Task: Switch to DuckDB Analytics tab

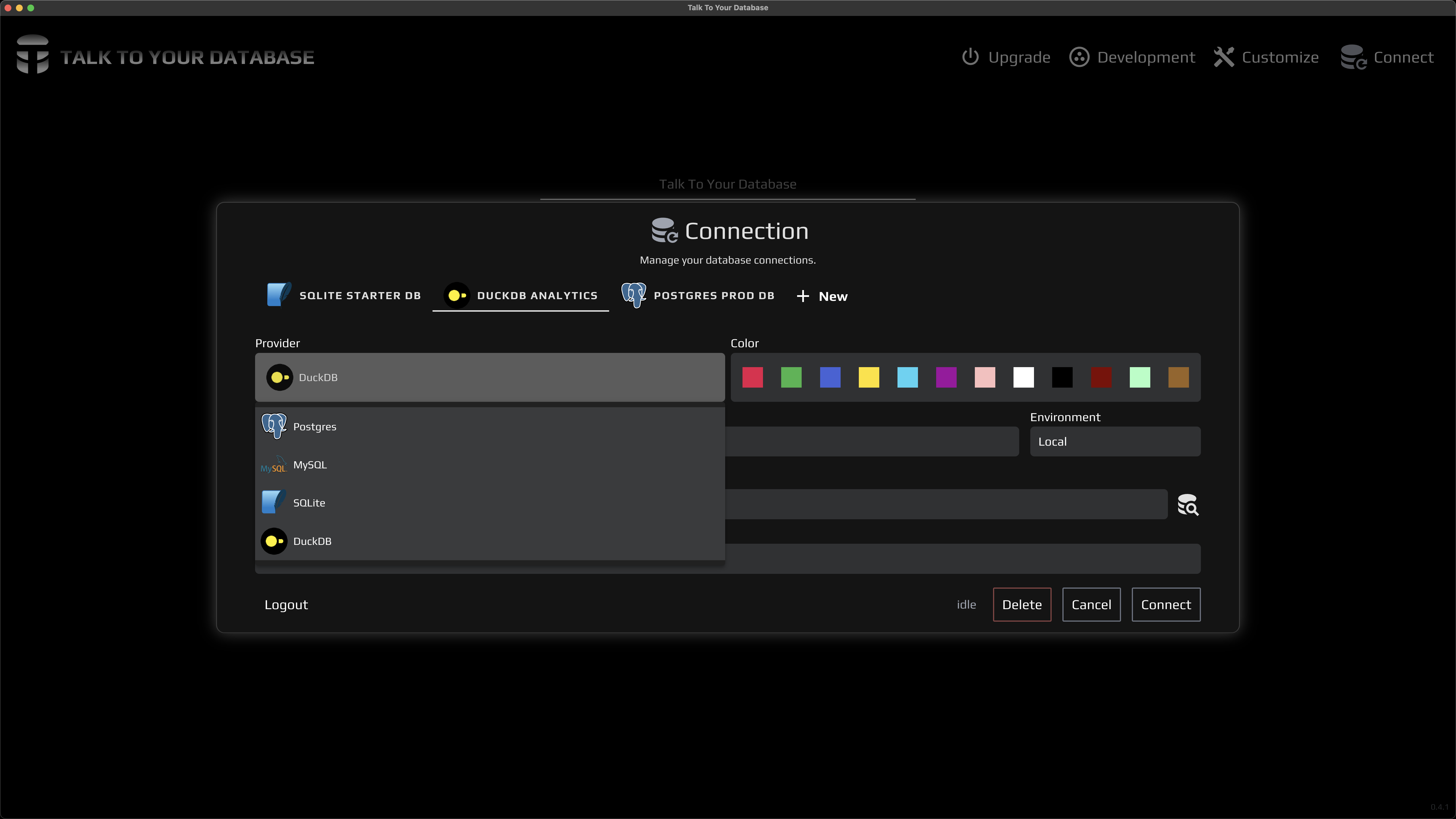Action: pos(521,296)
